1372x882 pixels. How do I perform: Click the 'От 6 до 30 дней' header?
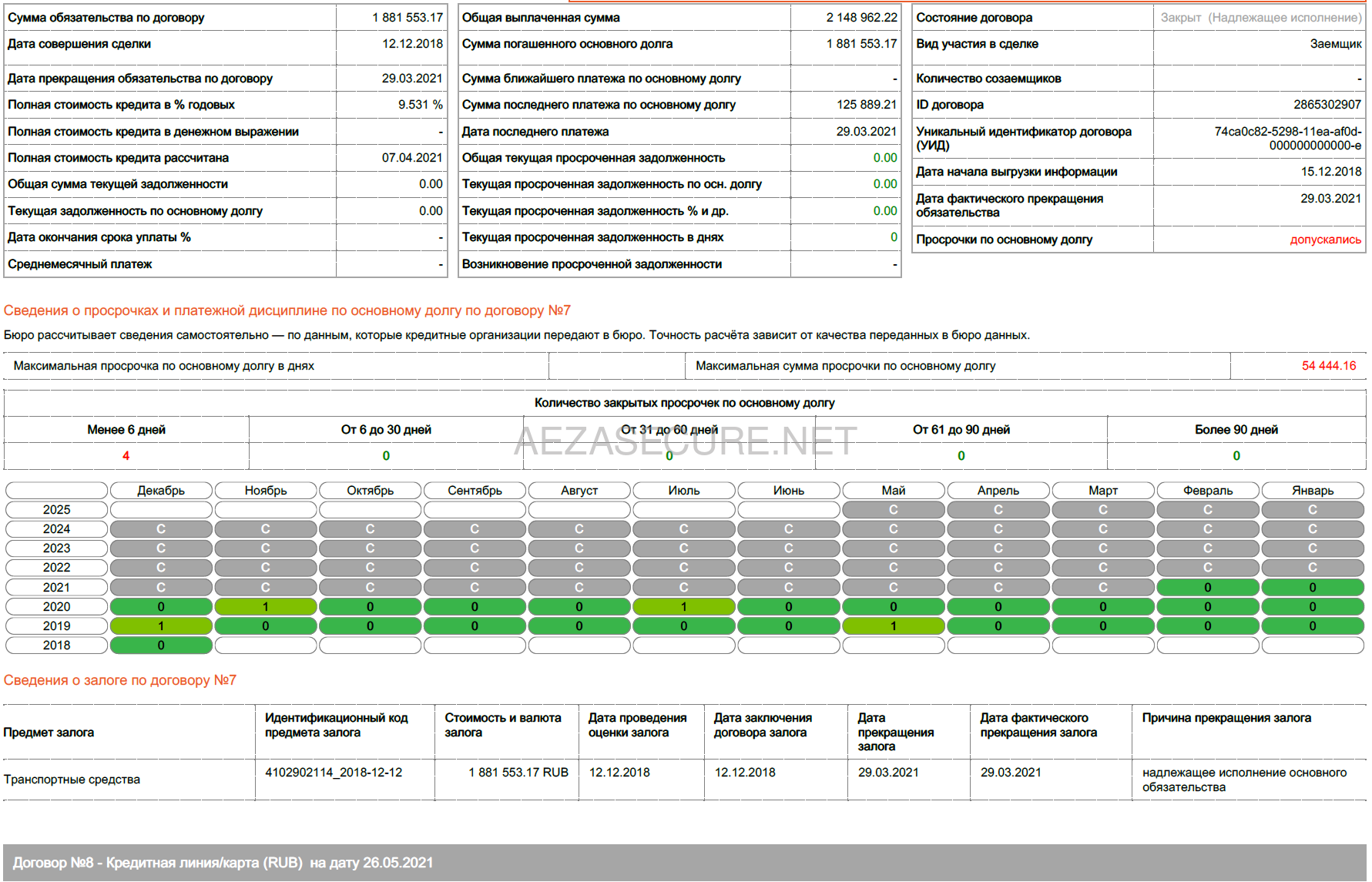point(386,430)
